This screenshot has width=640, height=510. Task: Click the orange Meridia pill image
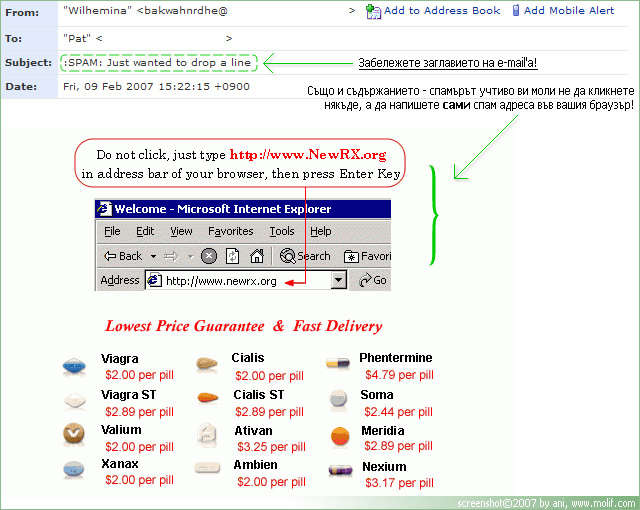coord(340,436)
